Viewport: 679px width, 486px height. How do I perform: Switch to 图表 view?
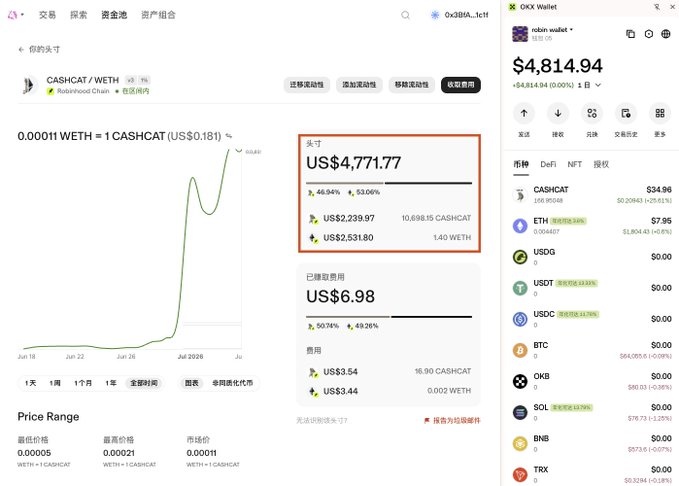point(191,383)
